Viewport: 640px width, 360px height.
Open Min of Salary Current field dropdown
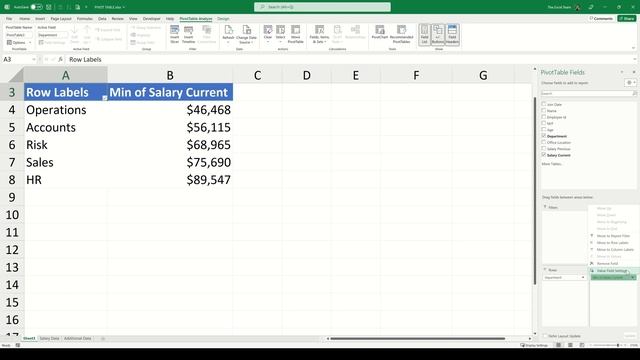point(633,278)
